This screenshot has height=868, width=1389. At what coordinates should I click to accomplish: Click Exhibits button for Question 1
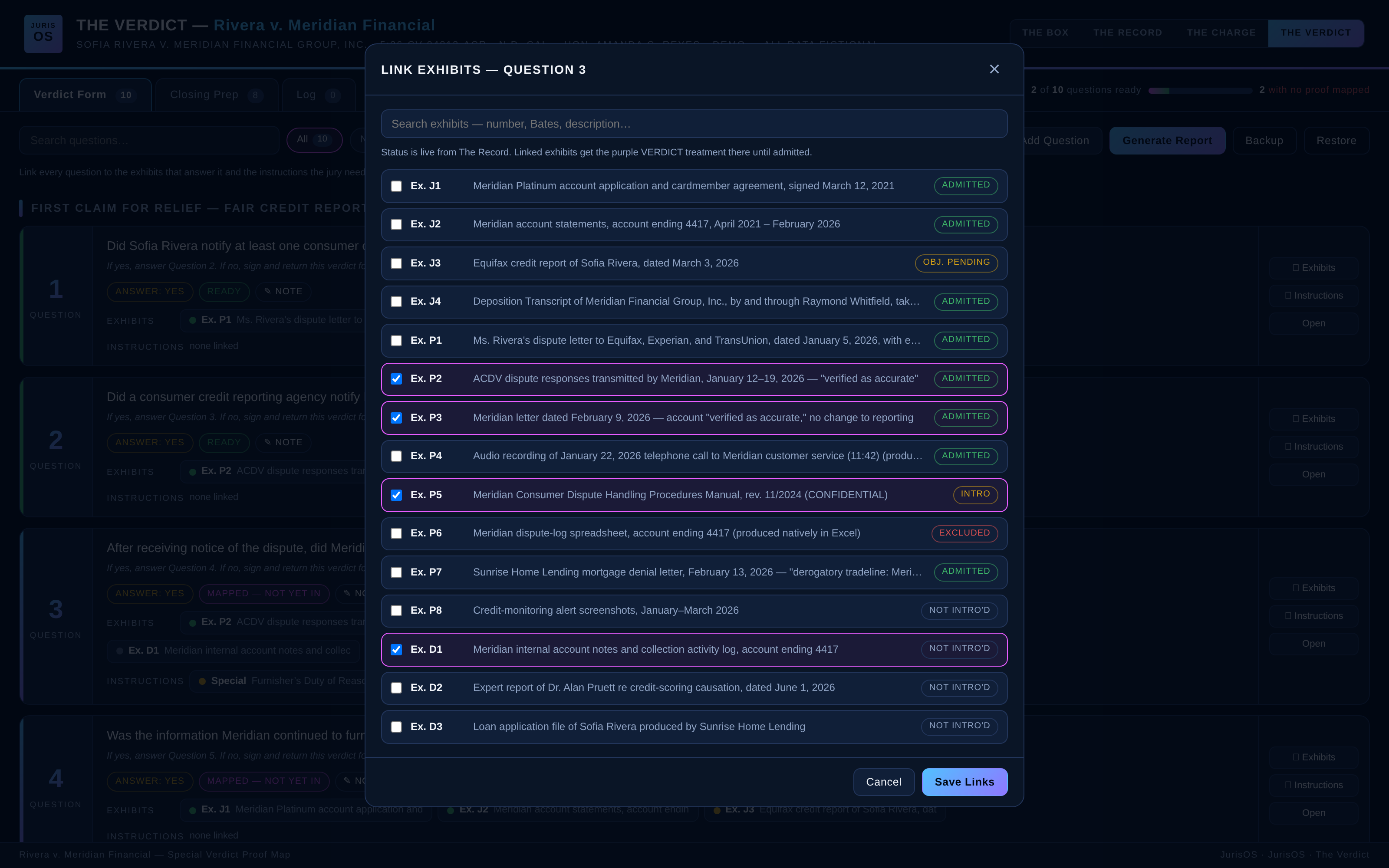tap(1313, 268)
